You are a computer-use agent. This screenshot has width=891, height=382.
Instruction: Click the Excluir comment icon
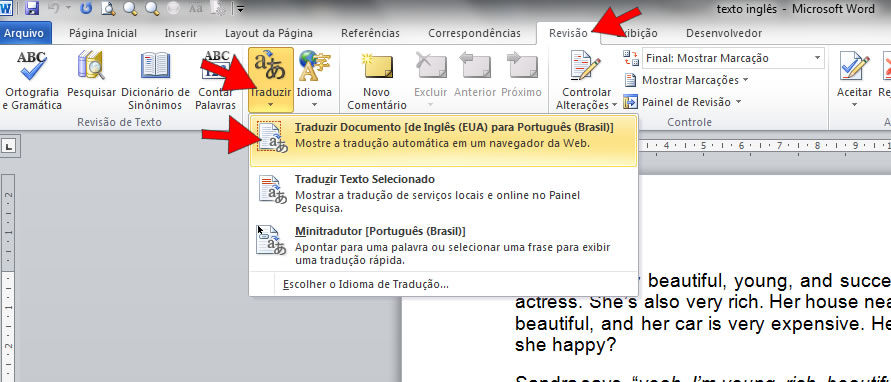(430, 66)
